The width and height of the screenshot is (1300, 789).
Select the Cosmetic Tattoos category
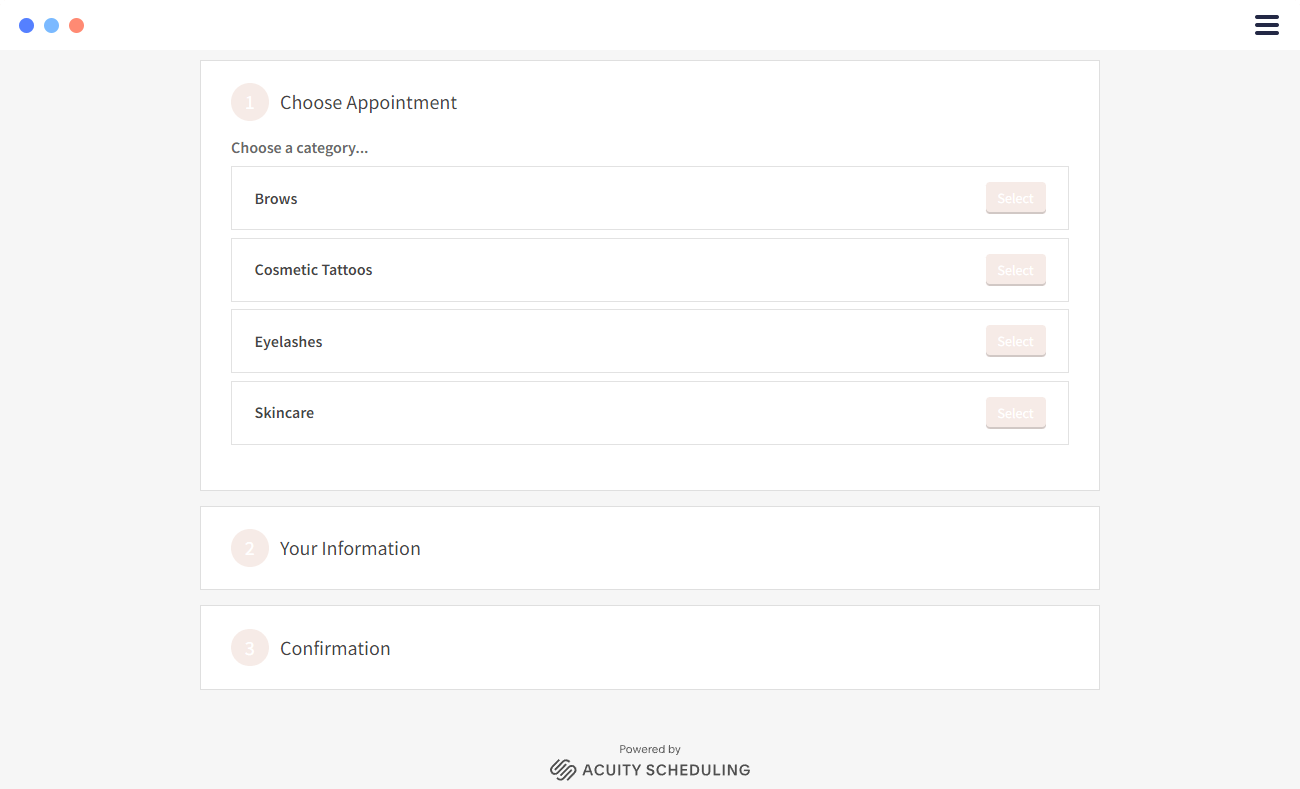coord(1015,269)
